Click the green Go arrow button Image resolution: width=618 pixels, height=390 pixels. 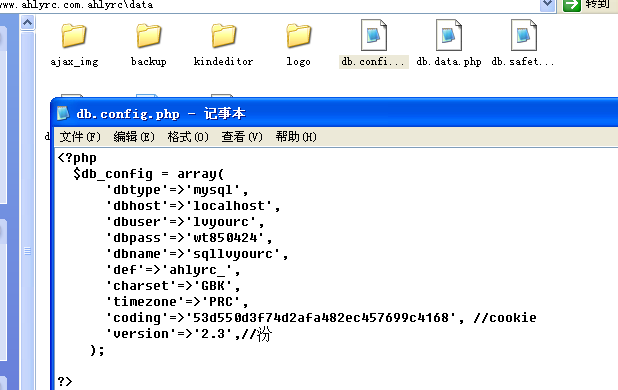572,5
